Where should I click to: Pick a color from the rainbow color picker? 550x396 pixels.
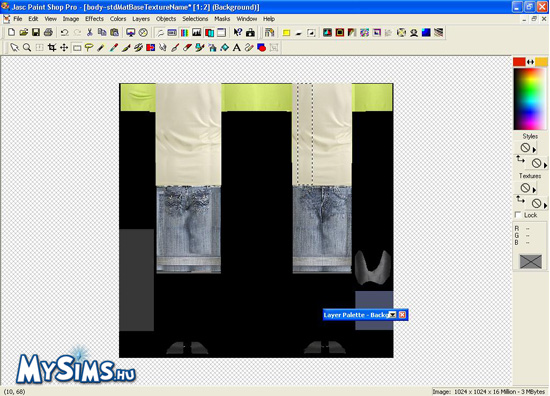(x=530, y=99)
